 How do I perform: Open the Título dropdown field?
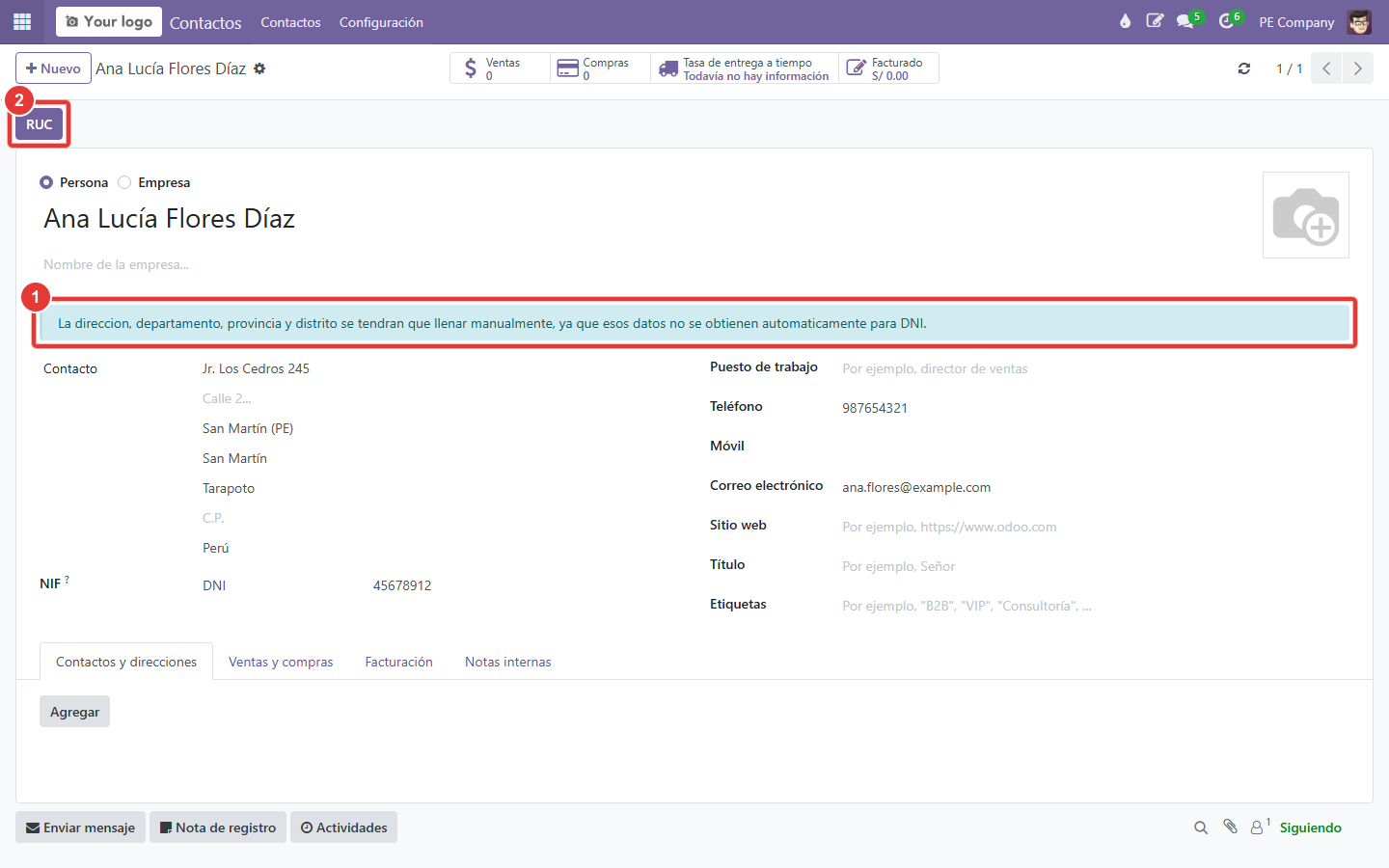coord(1096,566)
